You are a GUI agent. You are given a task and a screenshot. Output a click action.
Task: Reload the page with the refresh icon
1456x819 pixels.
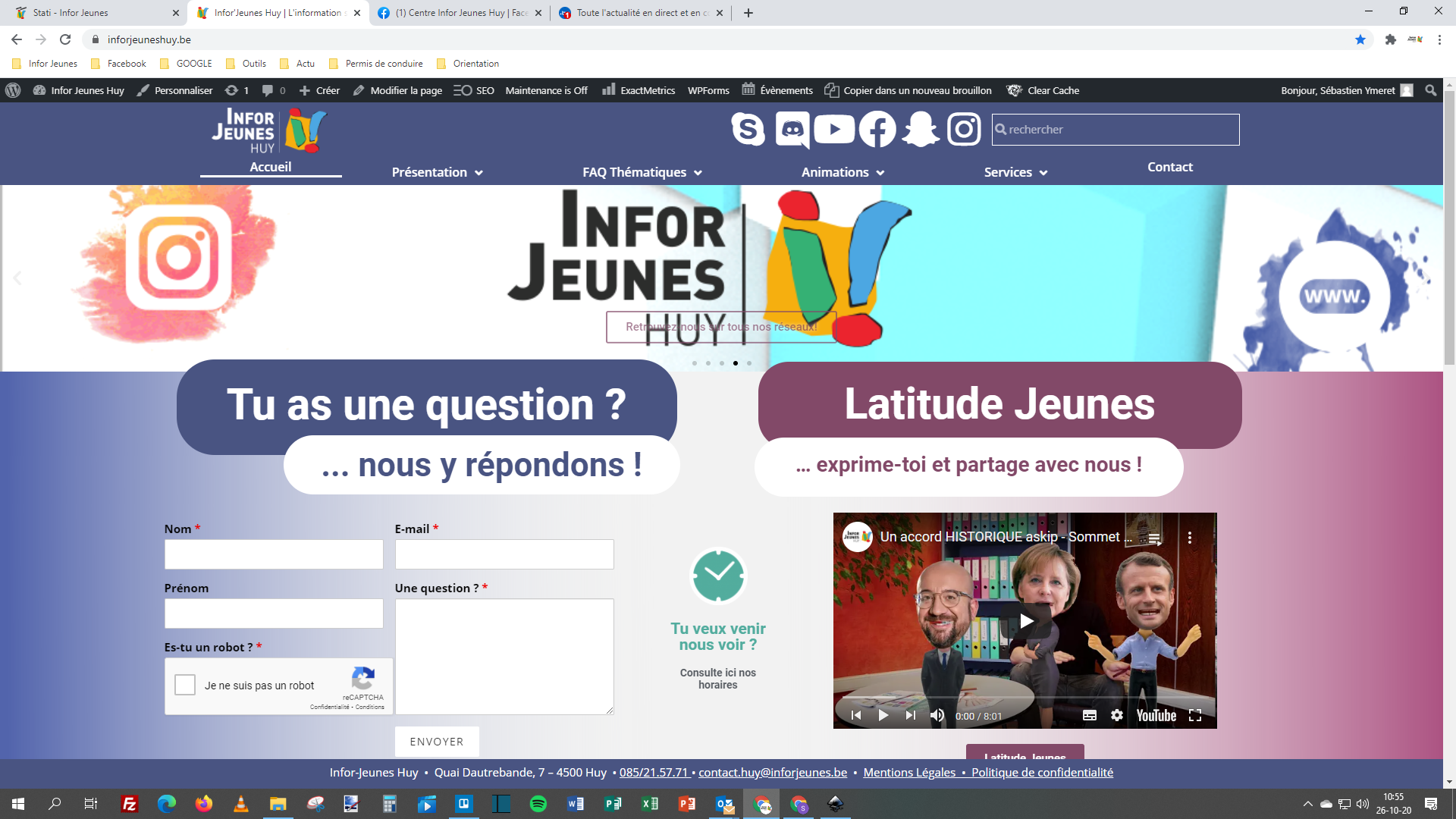click(65, 39)
